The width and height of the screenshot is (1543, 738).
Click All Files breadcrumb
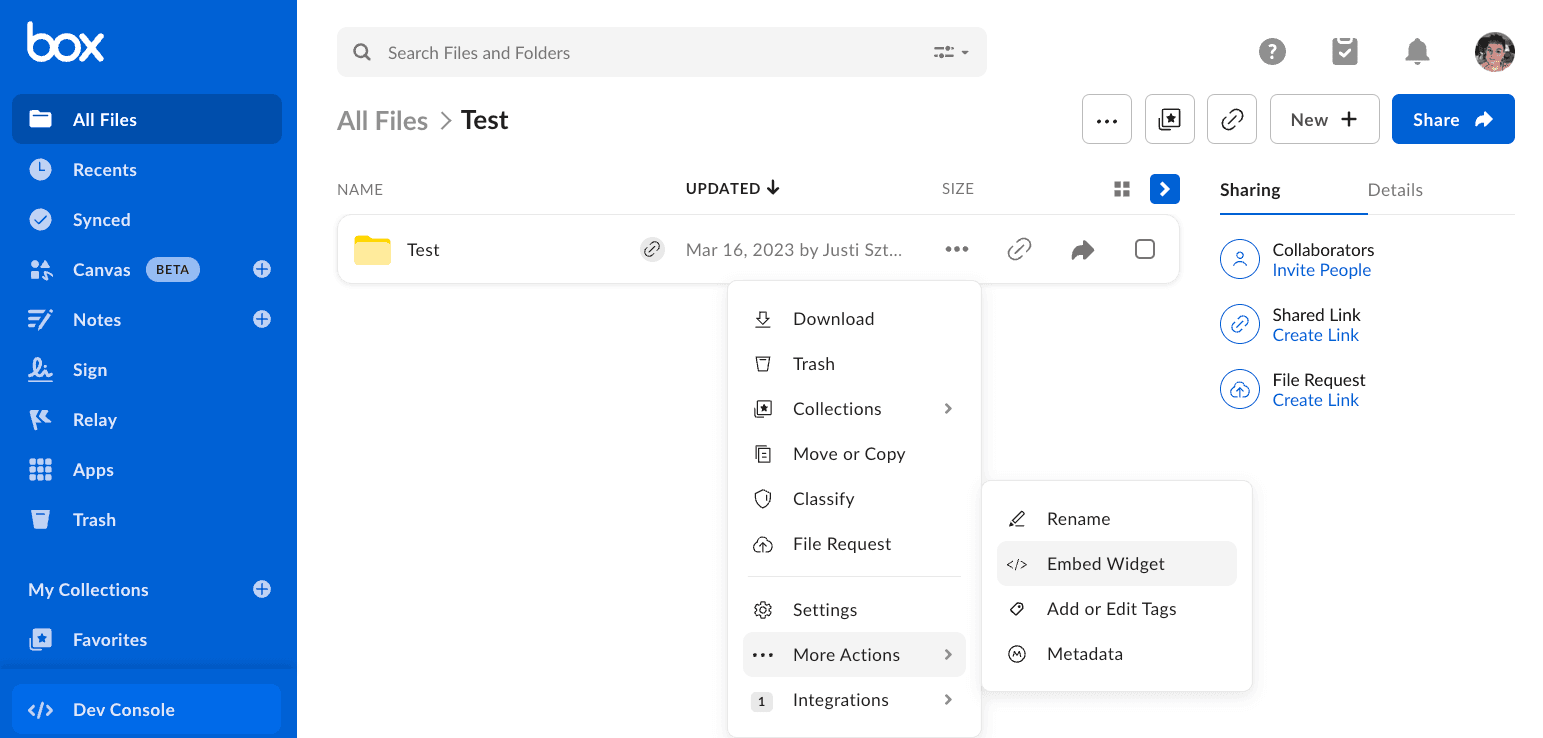point(382,120)
